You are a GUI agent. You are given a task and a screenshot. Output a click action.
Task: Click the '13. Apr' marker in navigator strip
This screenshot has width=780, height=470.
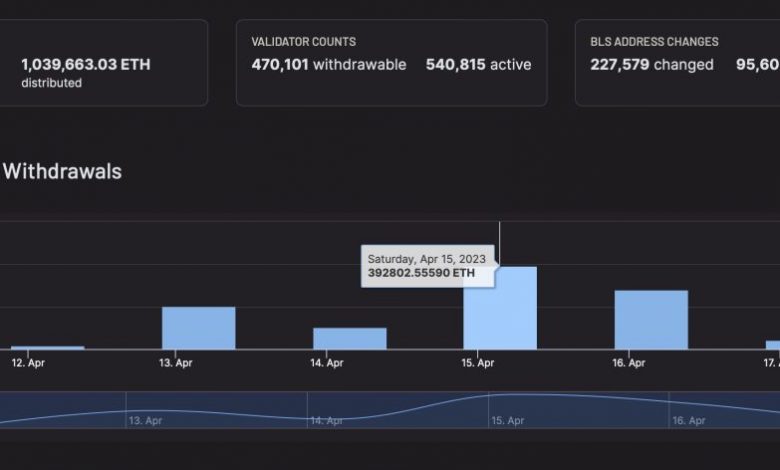click(x=144, y=421)
